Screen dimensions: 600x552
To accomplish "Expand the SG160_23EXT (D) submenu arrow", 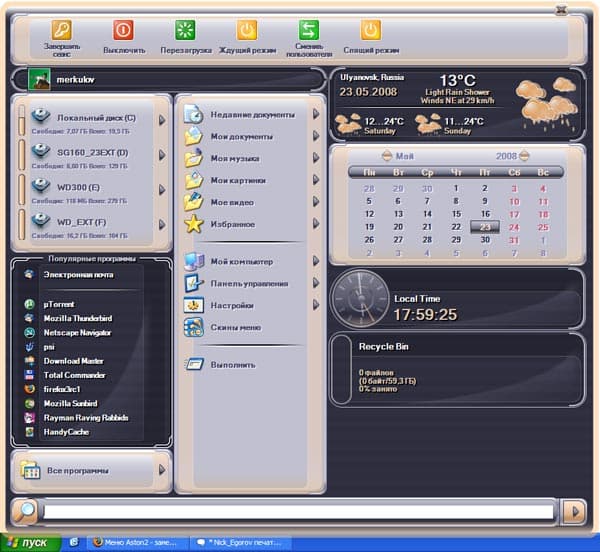I will tap(162, 155).
